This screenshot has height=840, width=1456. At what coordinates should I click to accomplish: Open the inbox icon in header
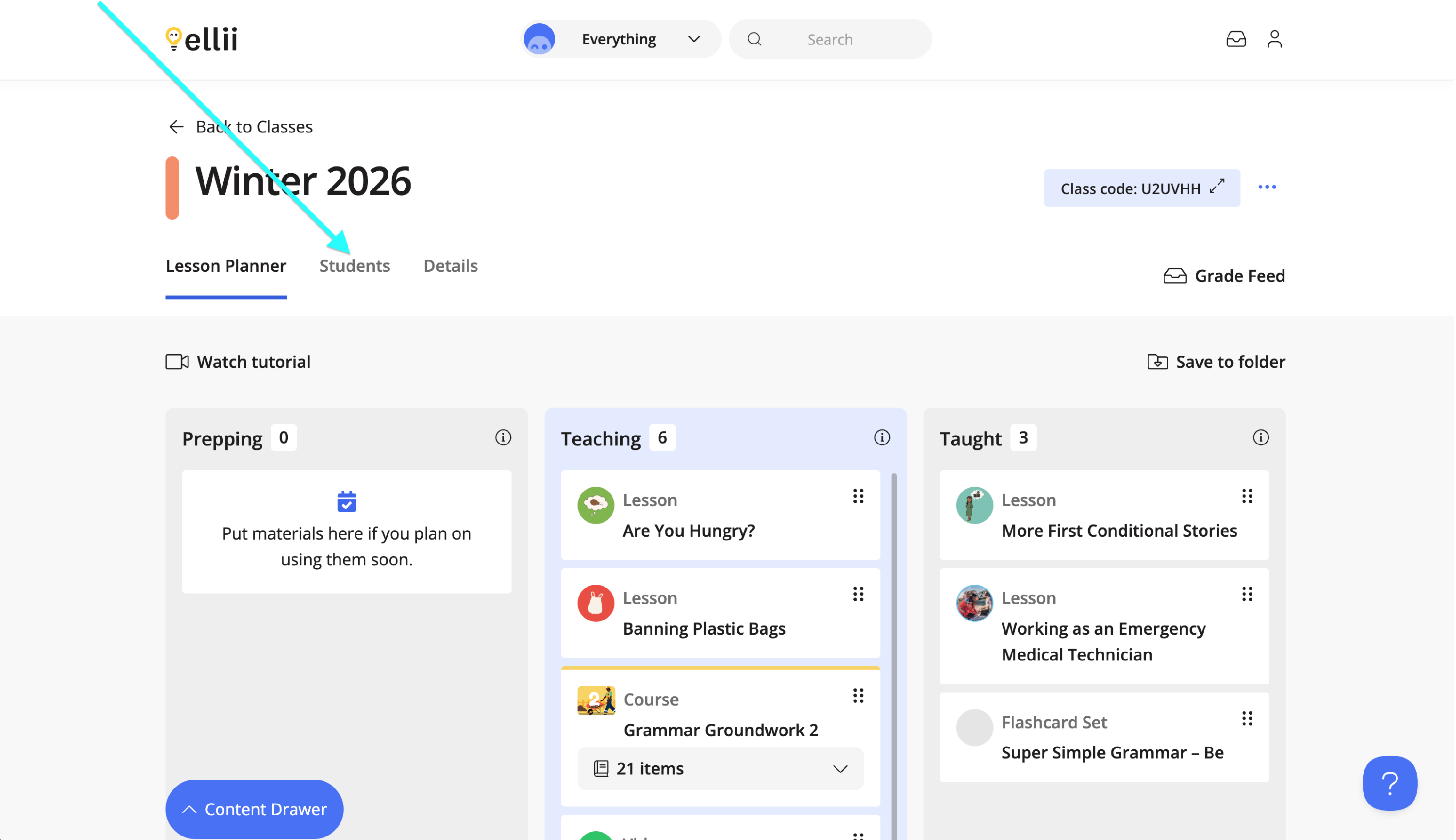point(1236,39)
